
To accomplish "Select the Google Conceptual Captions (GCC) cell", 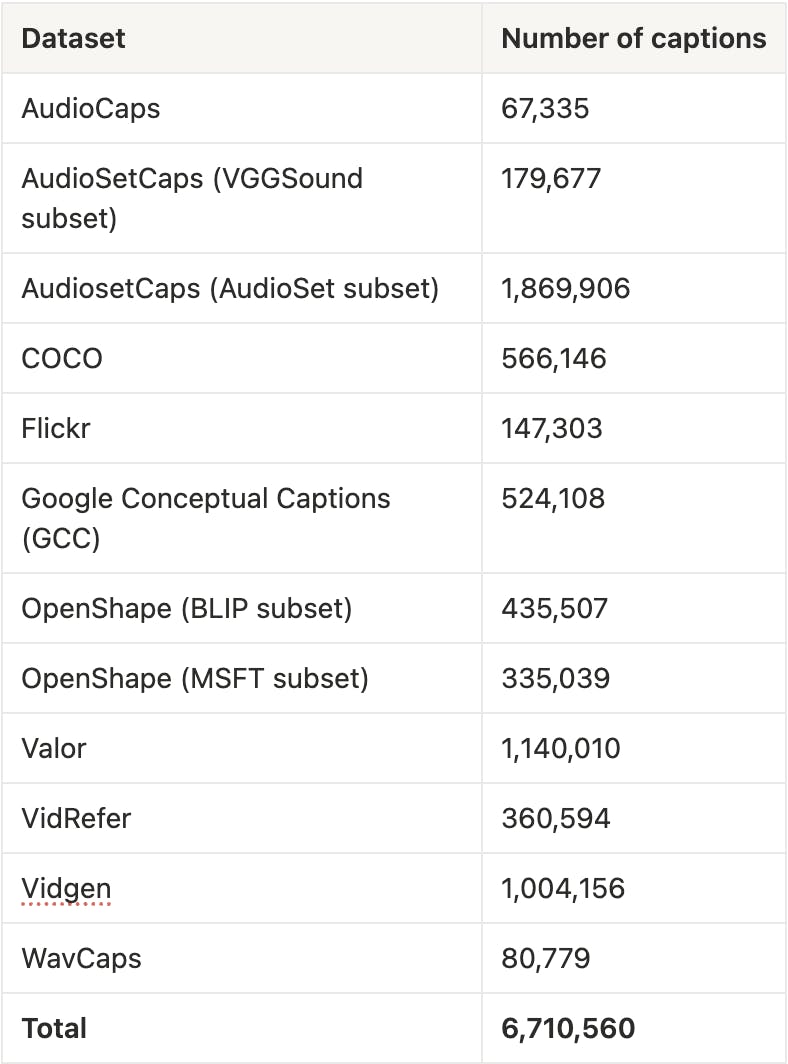I will (206, 518).
